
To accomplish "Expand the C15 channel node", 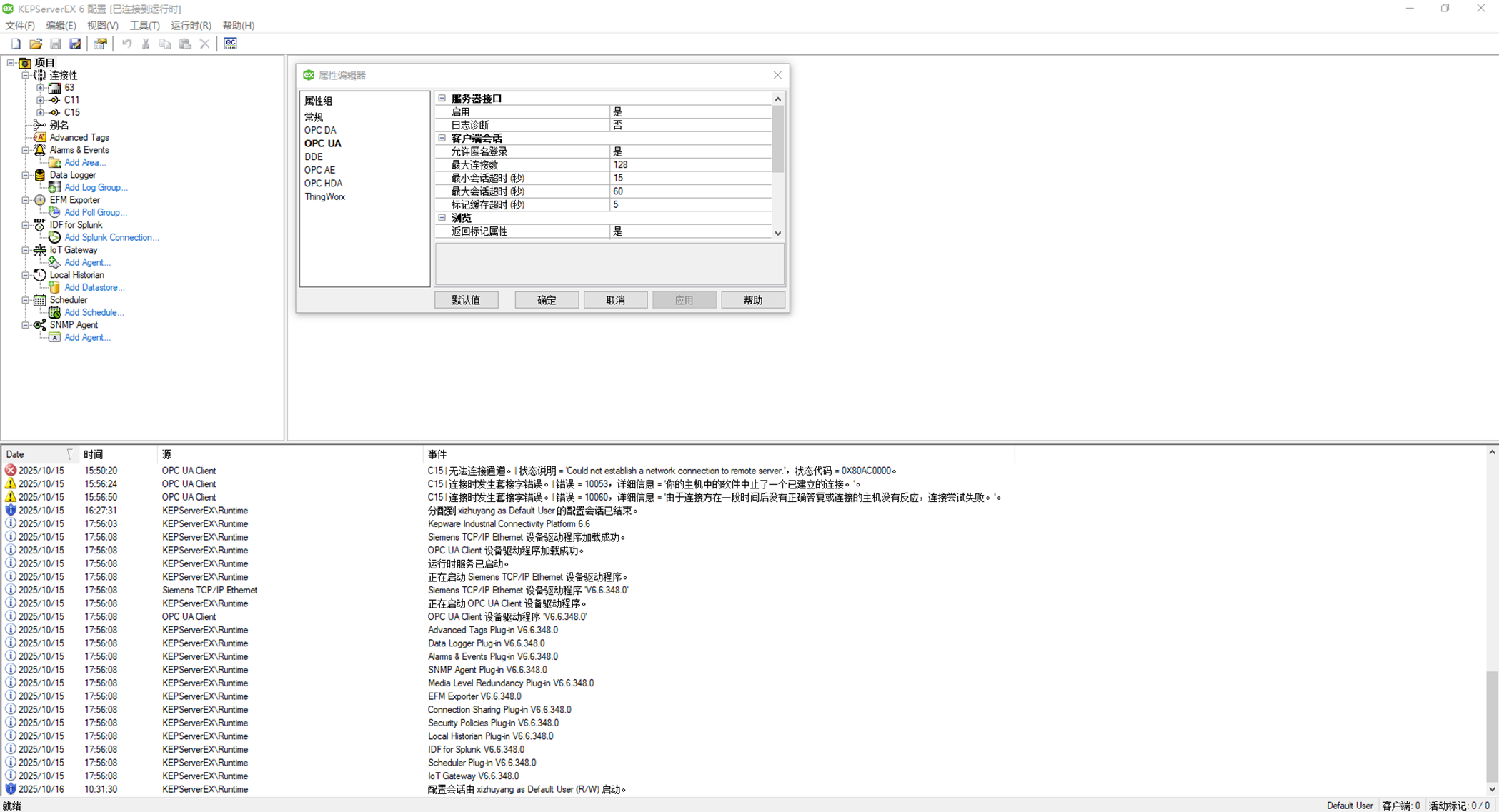I will point(40,112).
